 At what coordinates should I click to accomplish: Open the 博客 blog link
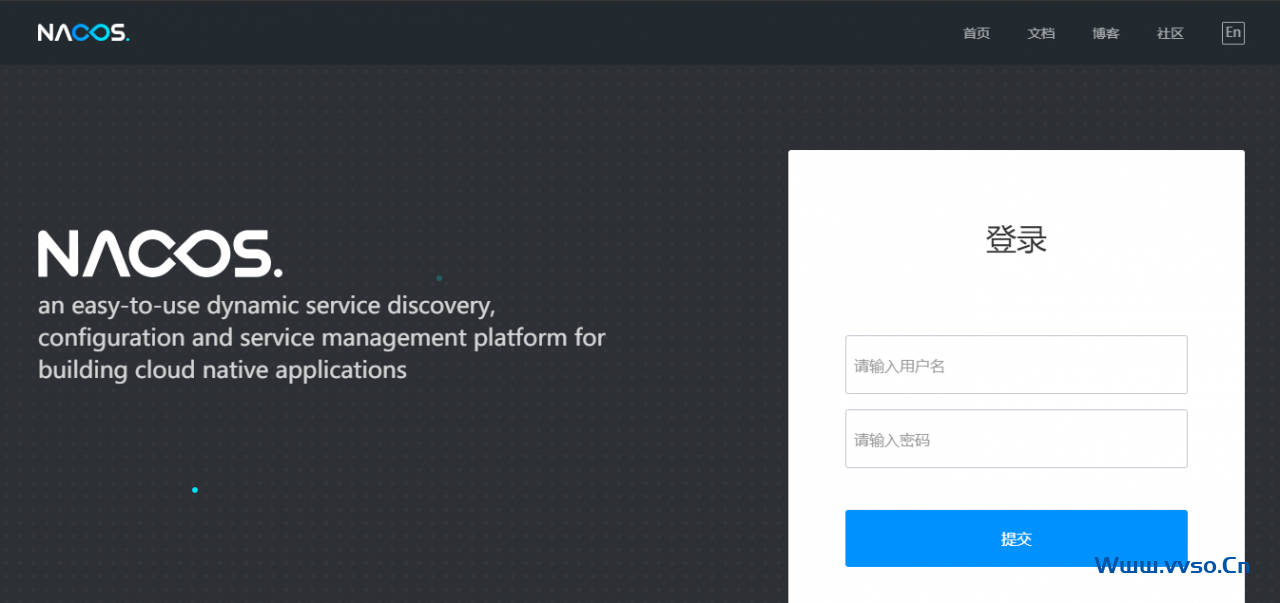[1106, 33]
